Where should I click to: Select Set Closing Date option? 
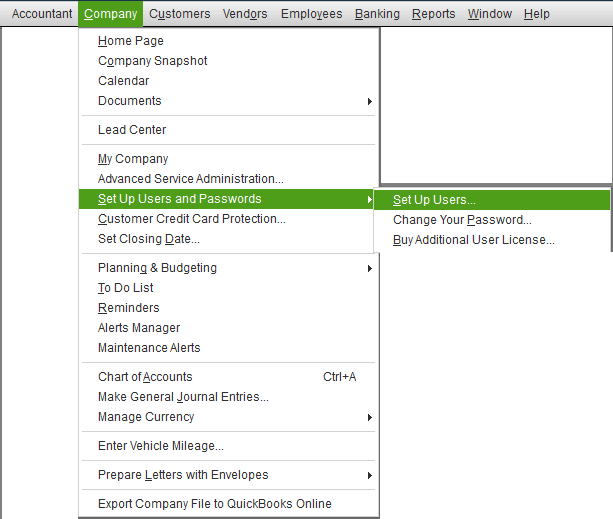149,239
